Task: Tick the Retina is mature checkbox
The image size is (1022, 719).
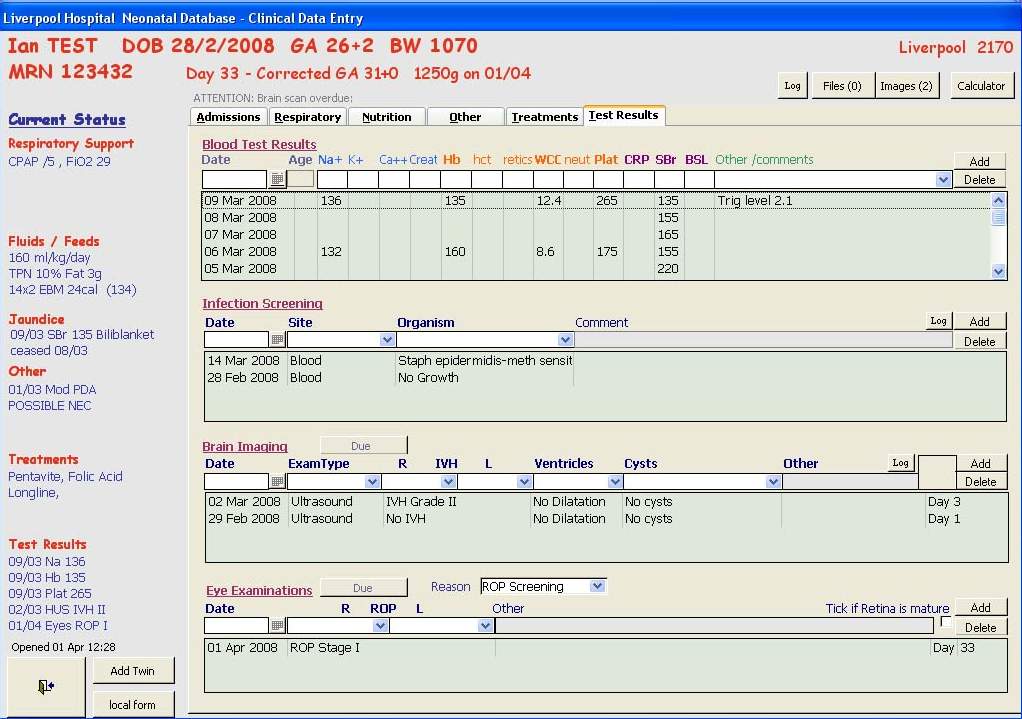Action: coord(946,623)
